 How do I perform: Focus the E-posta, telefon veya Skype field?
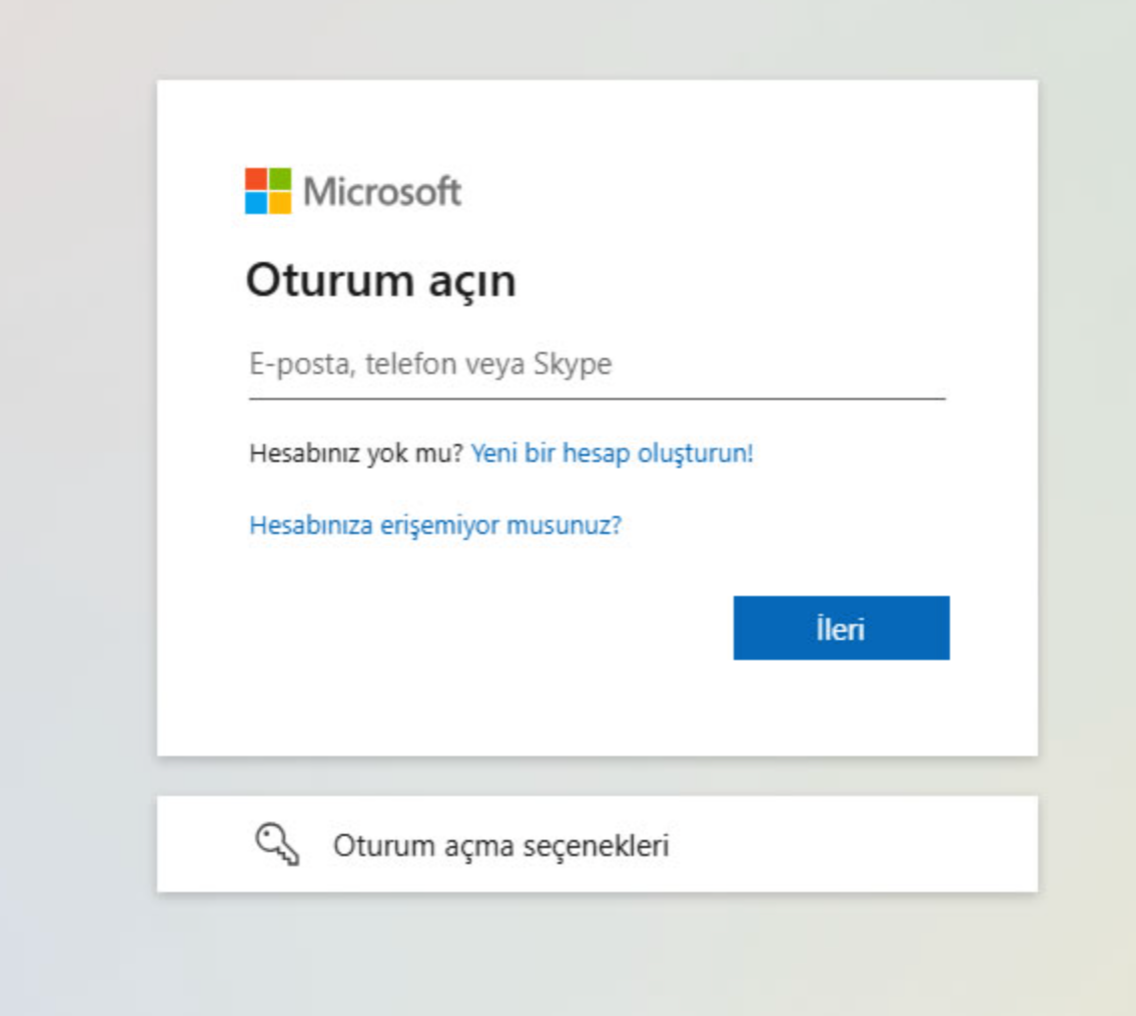[500, 365]
